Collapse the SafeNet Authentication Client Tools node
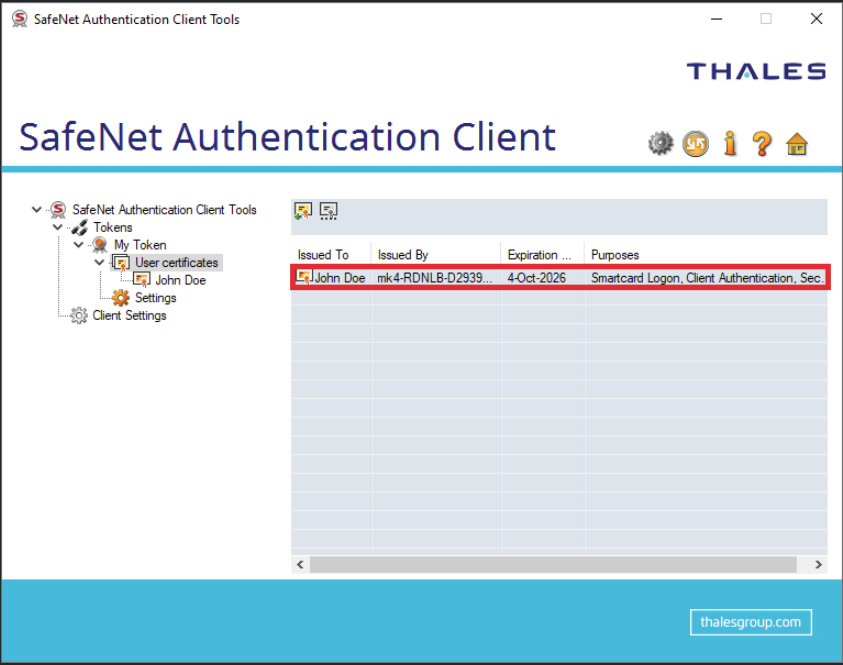843x665 pixels. click(37, 209)
